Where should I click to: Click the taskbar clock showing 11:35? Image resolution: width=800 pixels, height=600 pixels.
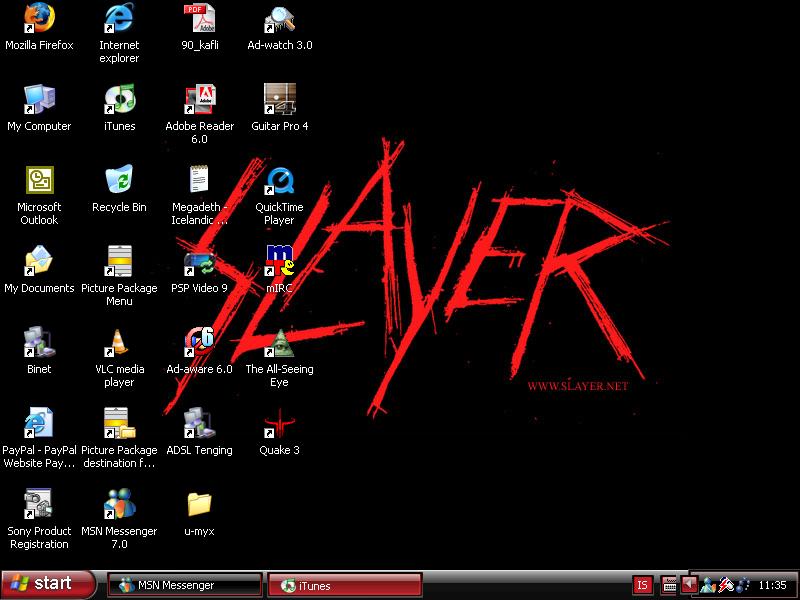[772, 585]
